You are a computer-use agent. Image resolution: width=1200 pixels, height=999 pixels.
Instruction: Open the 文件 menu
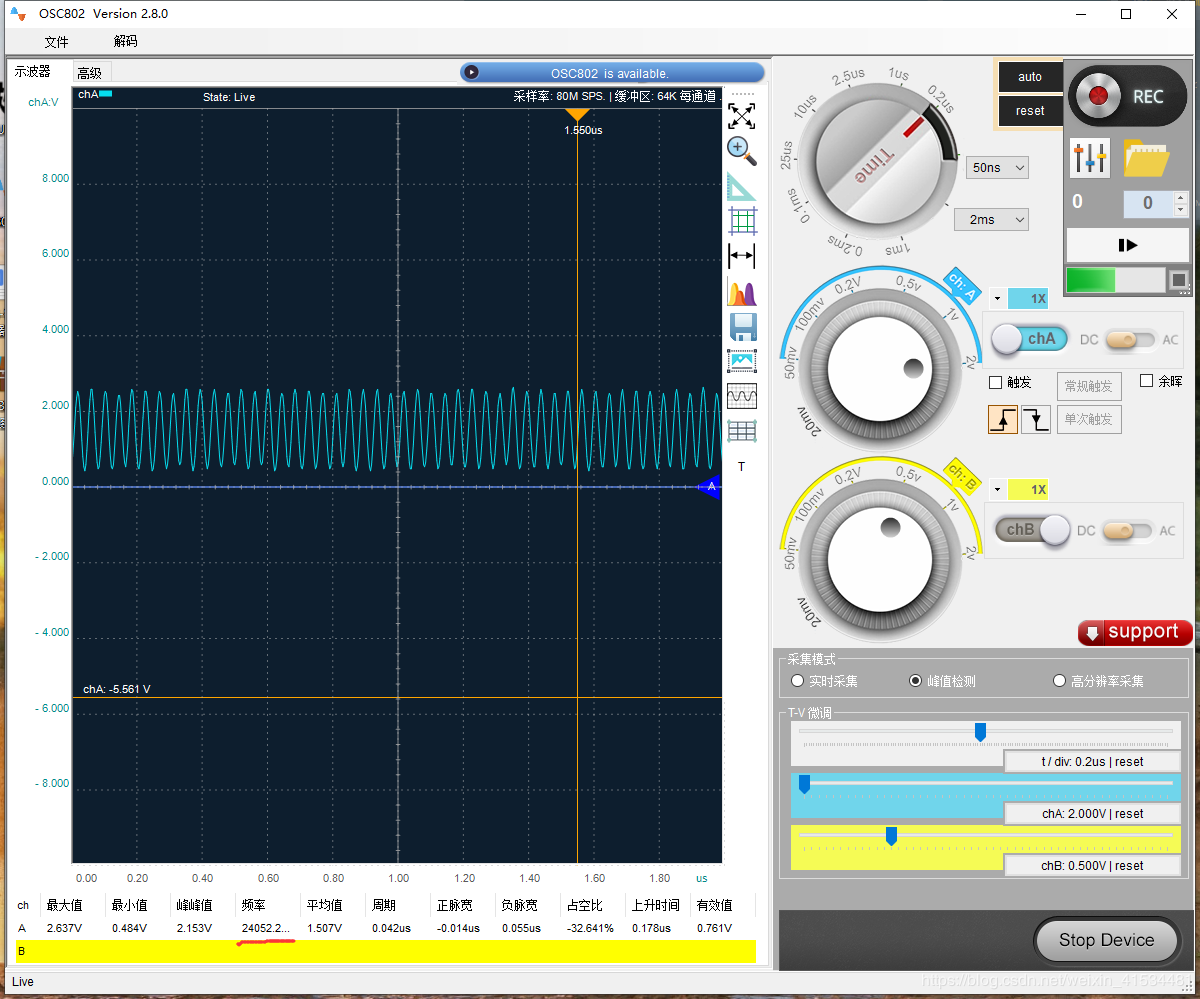pos(56,41)
